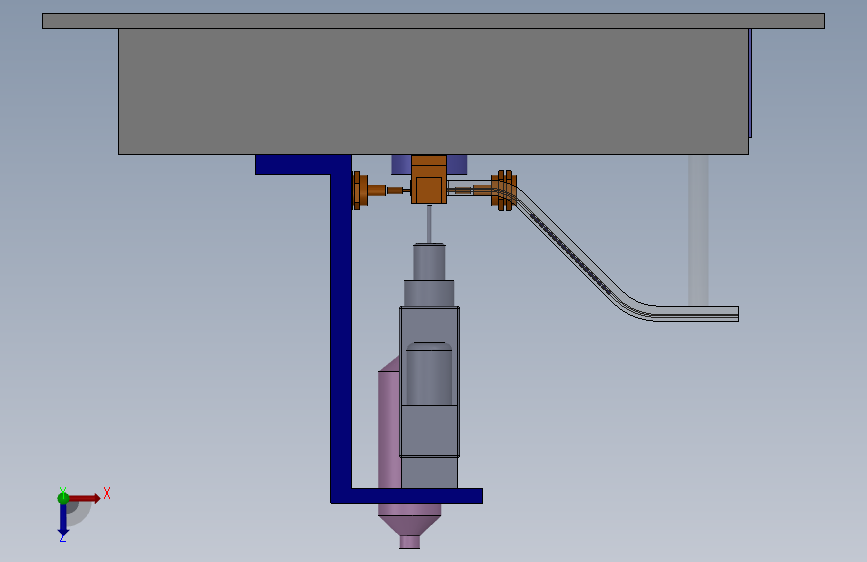The width and height of the screenshot is (867, 562).
Task: Select the translucent vertical post on right
Action: point(698,230)
